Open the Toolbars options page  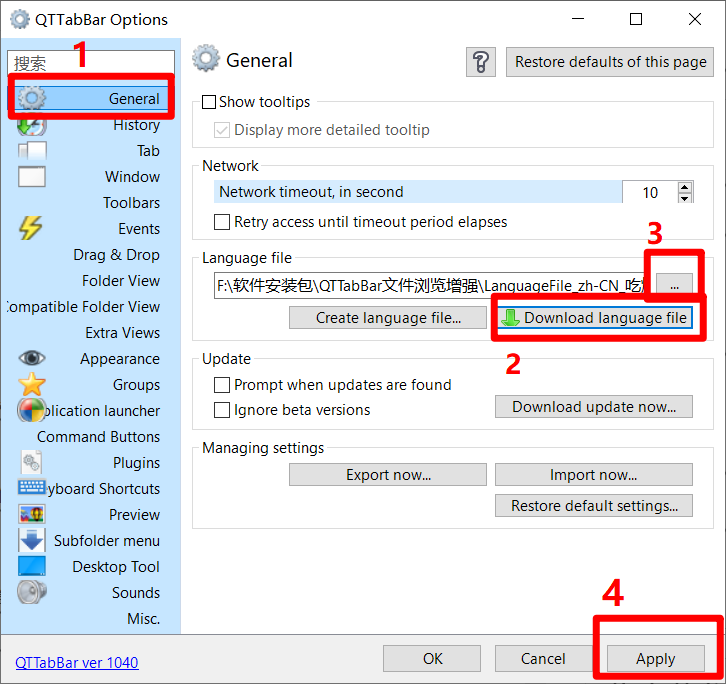tap(131, 203)
